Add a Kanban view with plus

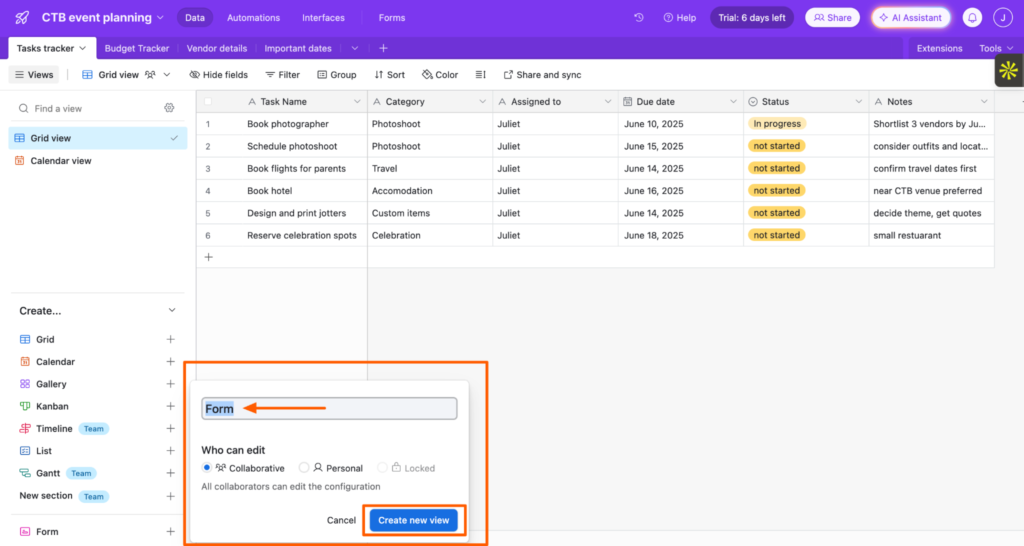[170, 406]
